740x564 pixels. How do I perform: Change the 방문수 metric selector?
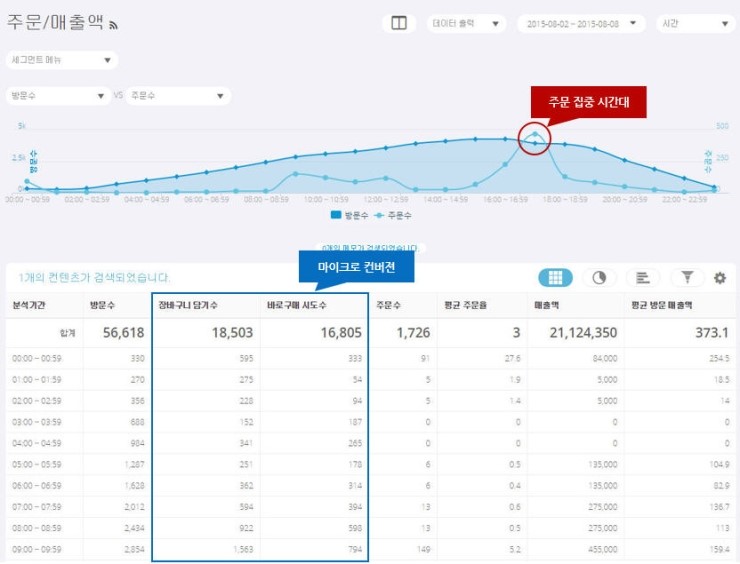tap(58, 96)
